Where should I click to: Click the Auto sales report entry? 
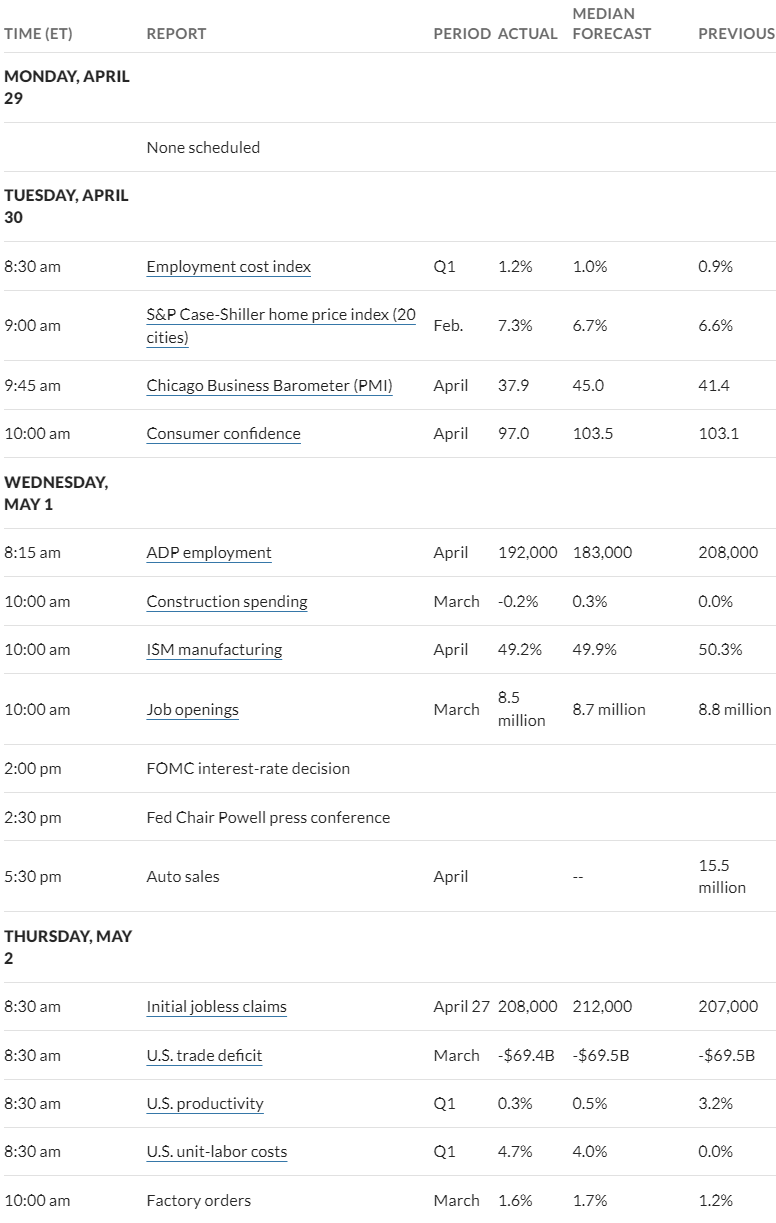(x=183, y=877)
